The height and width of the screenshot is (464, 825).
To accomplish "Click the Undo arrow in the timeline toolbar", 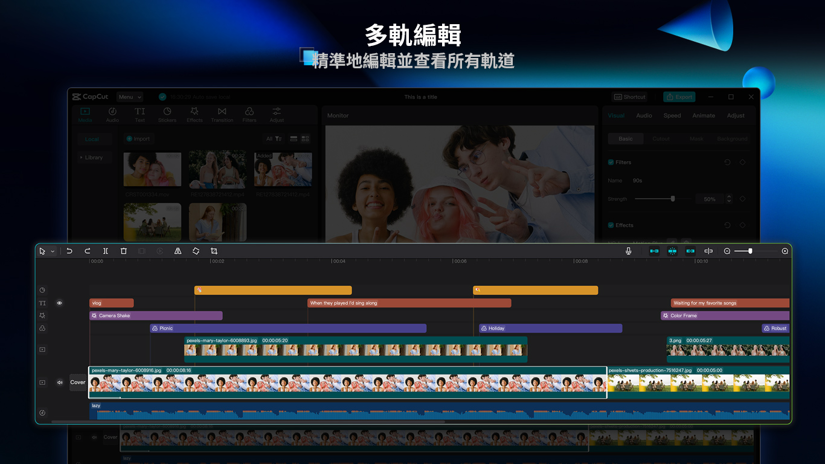I will pos(69,251).
